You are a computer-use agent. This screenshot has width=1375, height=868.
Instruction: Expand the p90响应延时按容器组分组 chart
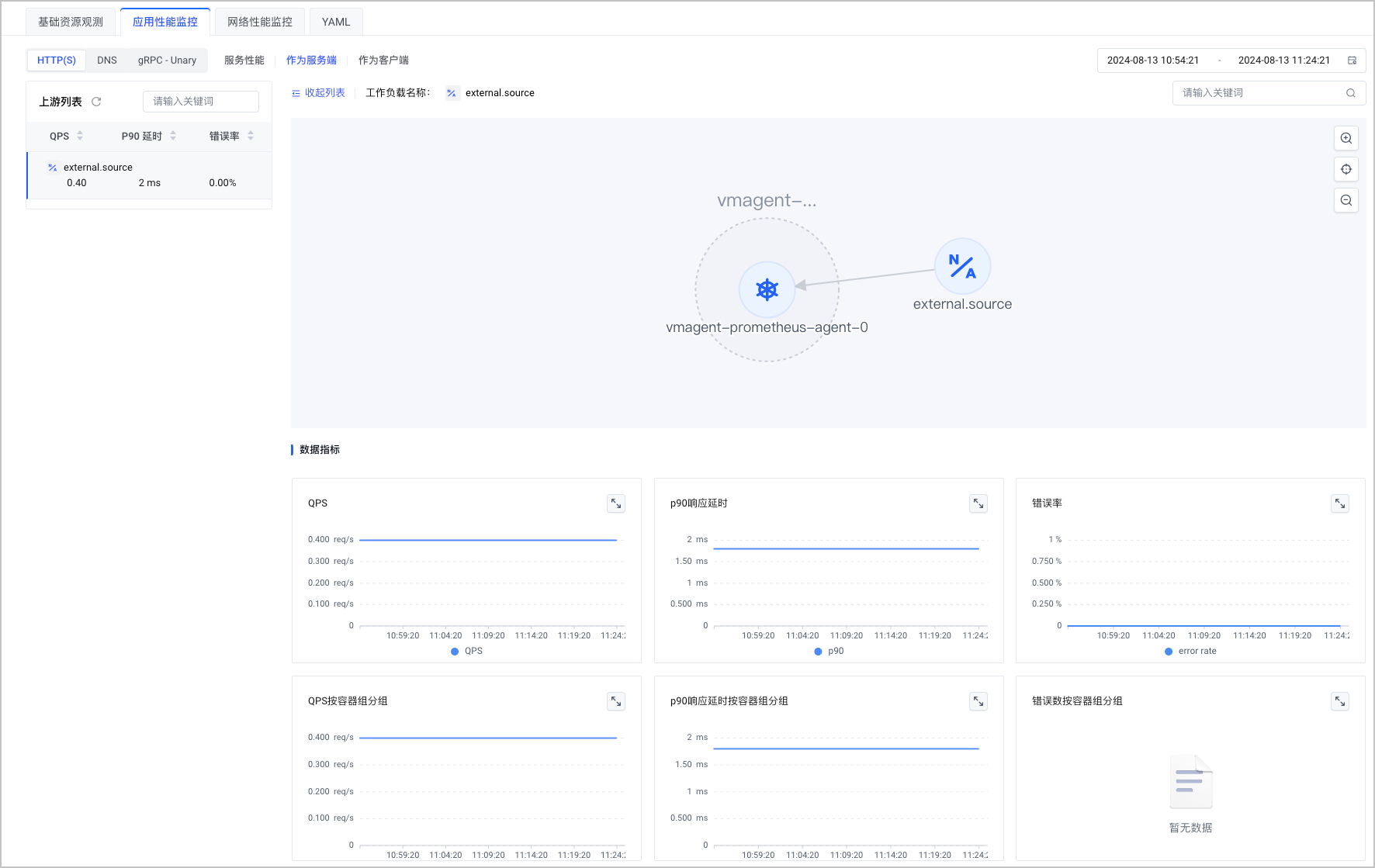pyautogui.click(x=978, y=701)
